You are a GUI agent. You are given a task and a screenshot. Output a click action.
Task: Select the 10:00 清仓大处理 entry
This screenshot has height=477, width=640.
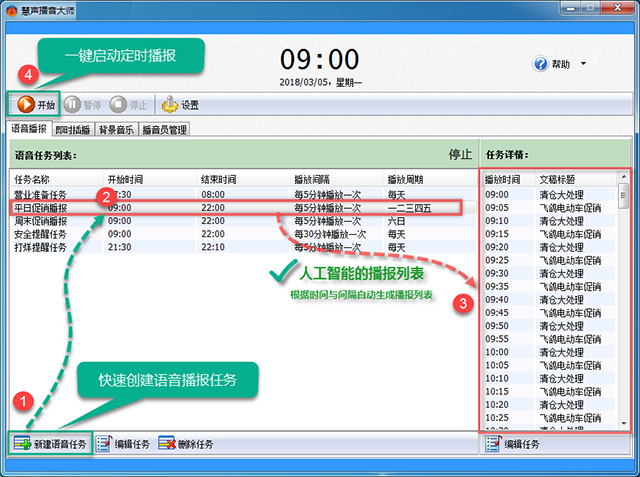point(549,352)
